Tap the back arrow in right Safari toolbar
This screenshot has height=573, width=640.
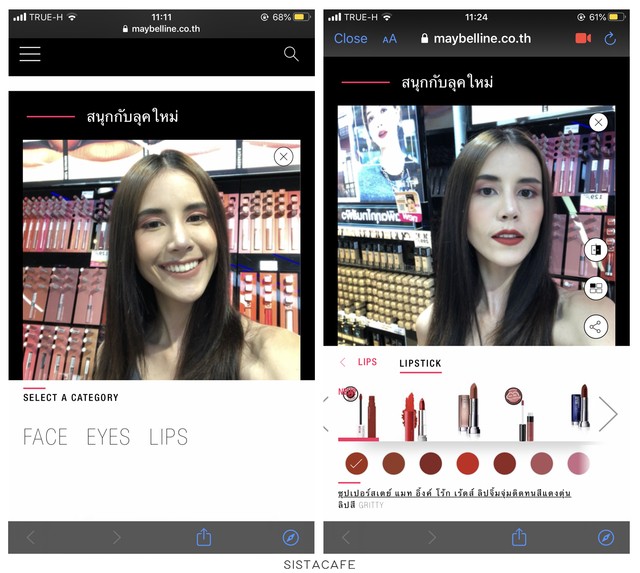[x=346, y=537]
